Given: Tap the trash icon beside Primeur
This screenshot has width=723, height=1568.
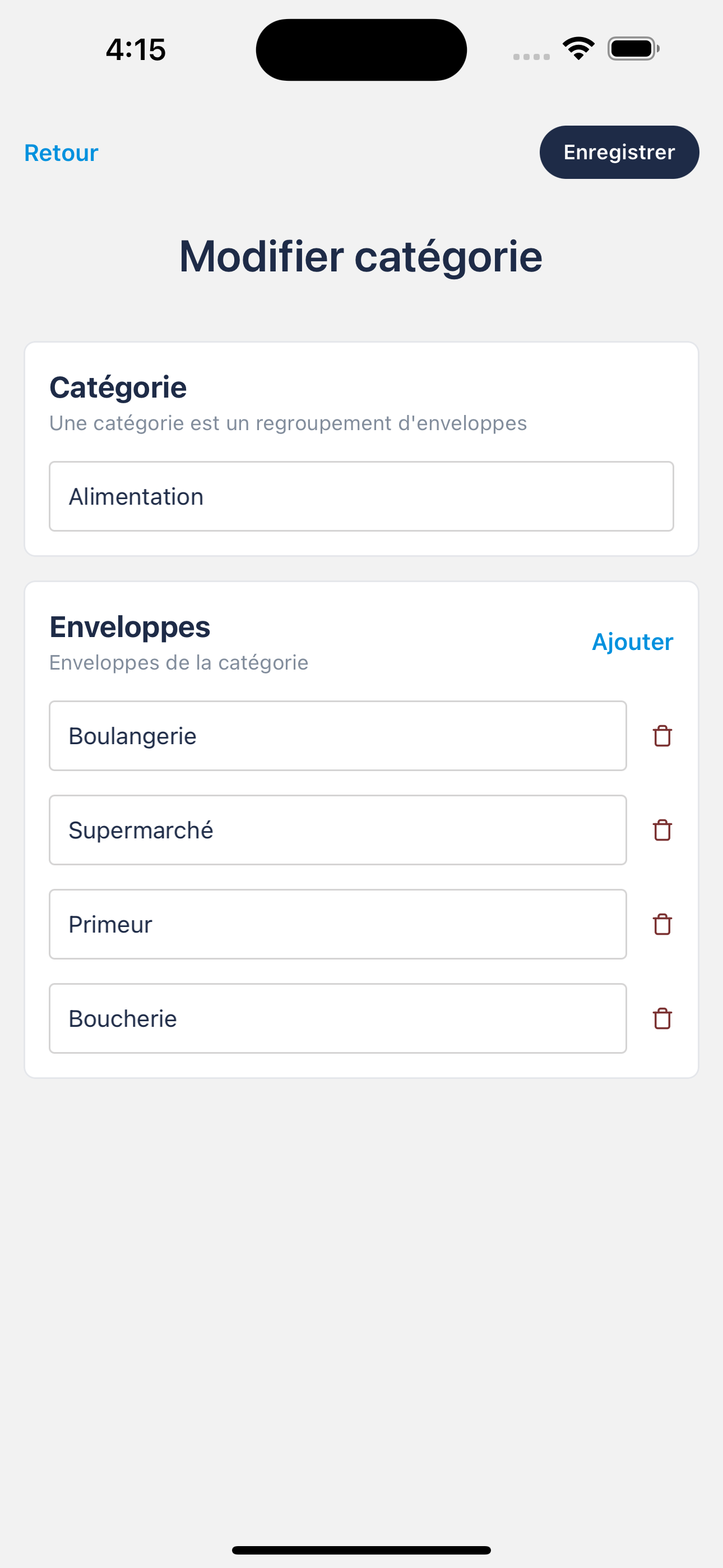Looking at the screenshot, I should [x=662, y=925].
